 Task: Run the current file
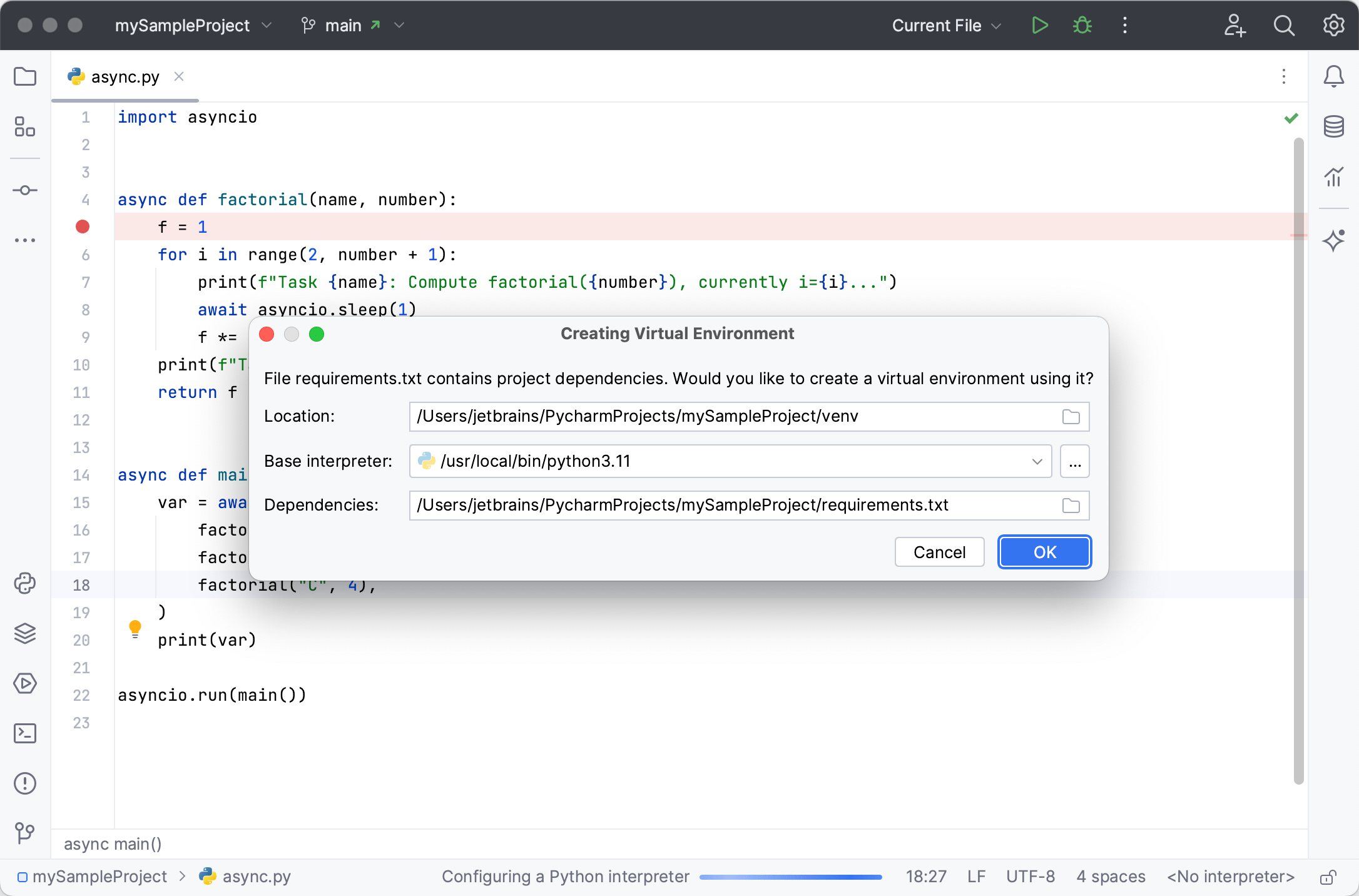click(x=1039, y=26)
